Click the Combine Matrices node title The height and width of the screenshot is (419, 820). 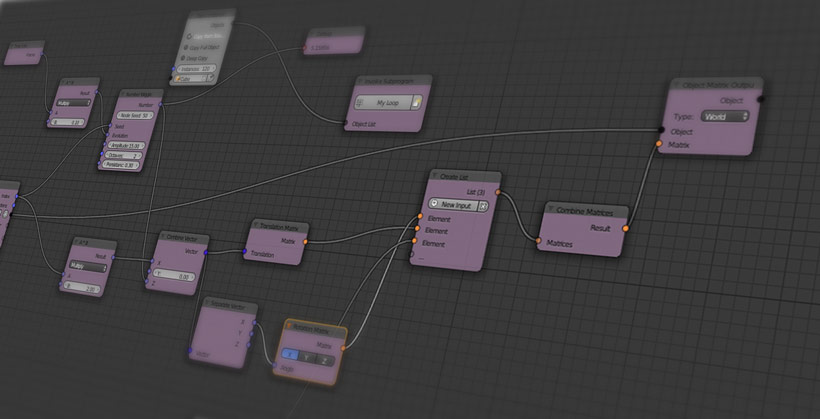[x=585, y=211]
